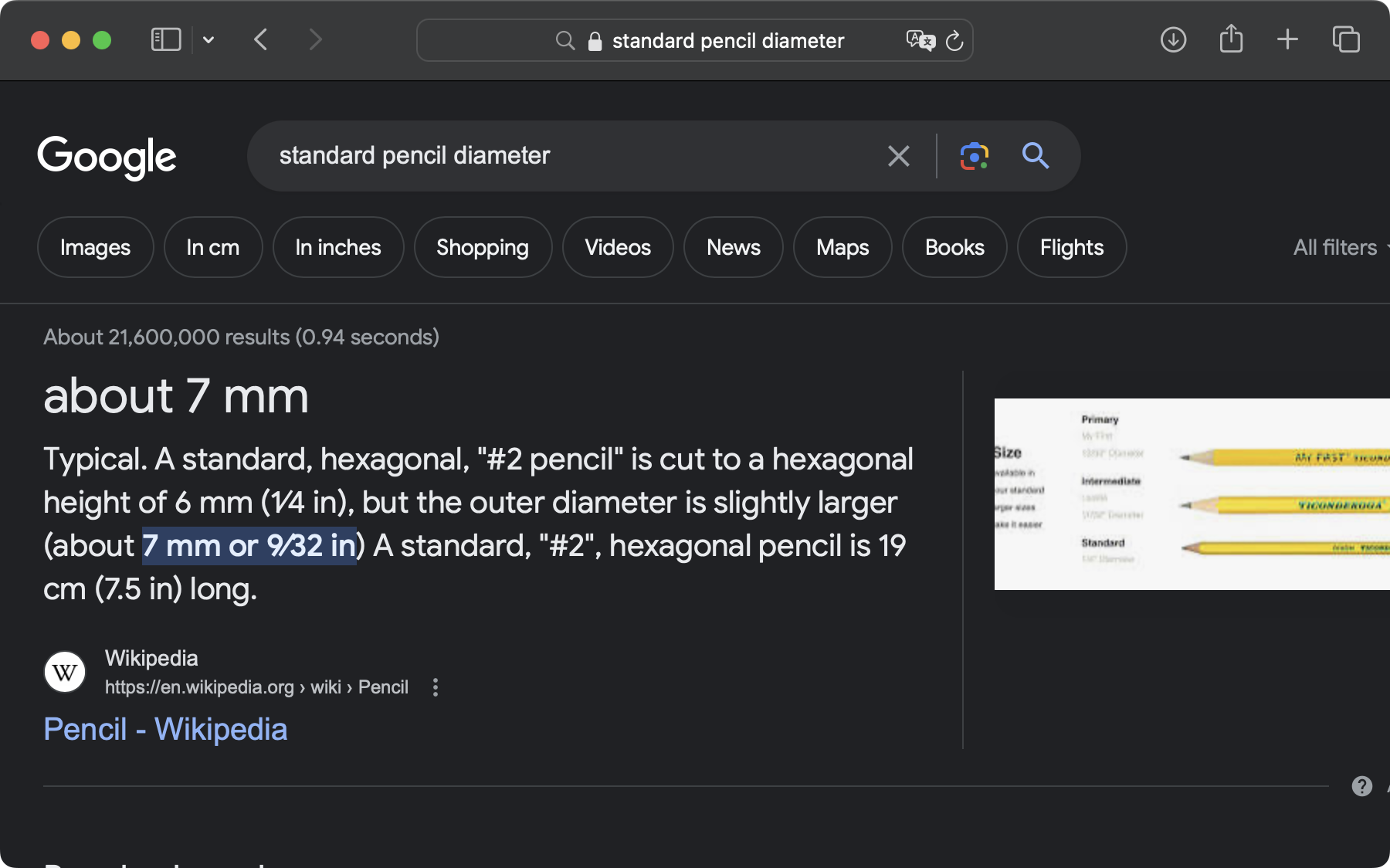1390x868 pixels.
Task: Search by image with Google Lens
Action: pyautogui.click(x=974, y=156)
